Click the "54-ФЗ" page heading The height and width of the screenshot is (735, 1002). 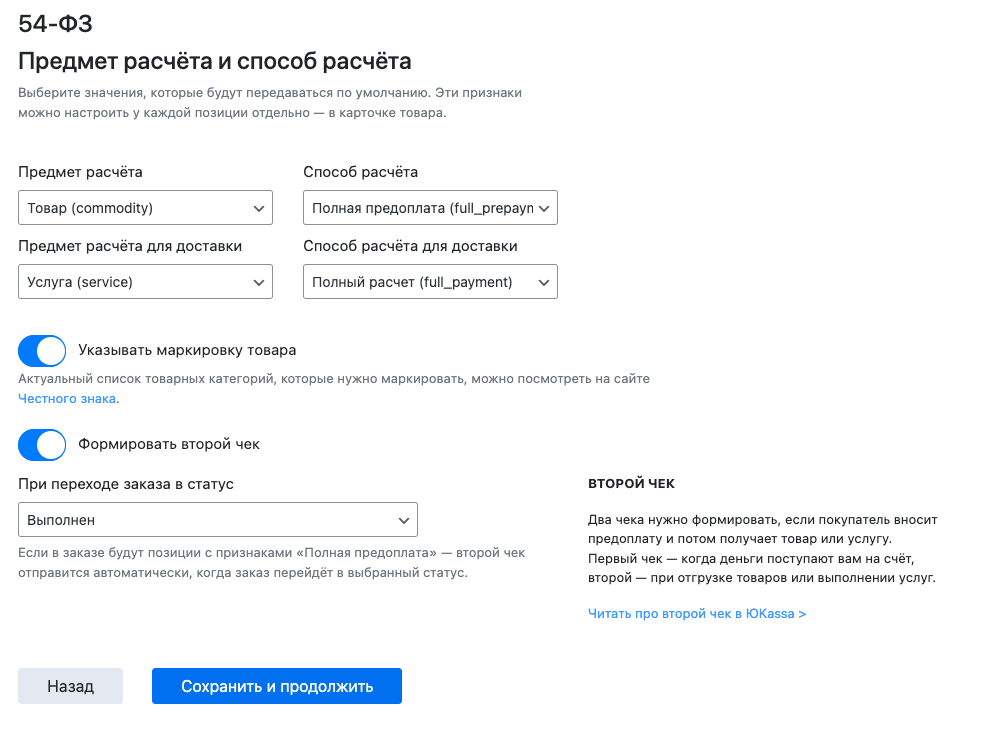click(56, 24)
